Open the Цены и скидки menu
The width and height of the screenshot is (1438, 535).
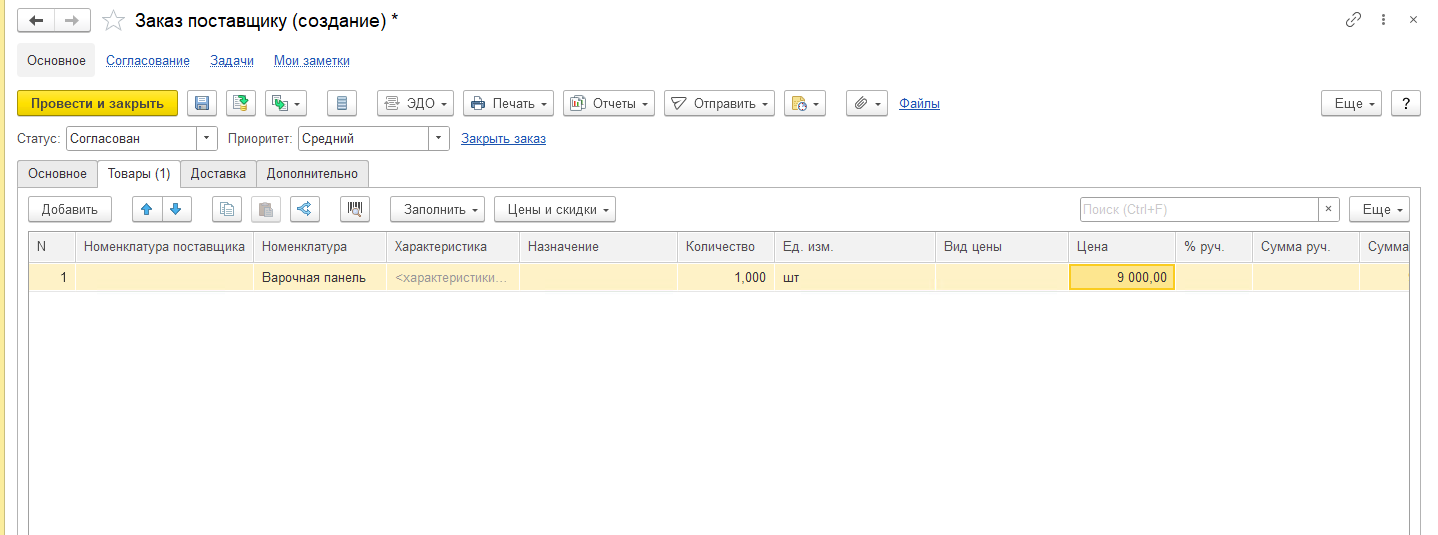tap(554, 209)
